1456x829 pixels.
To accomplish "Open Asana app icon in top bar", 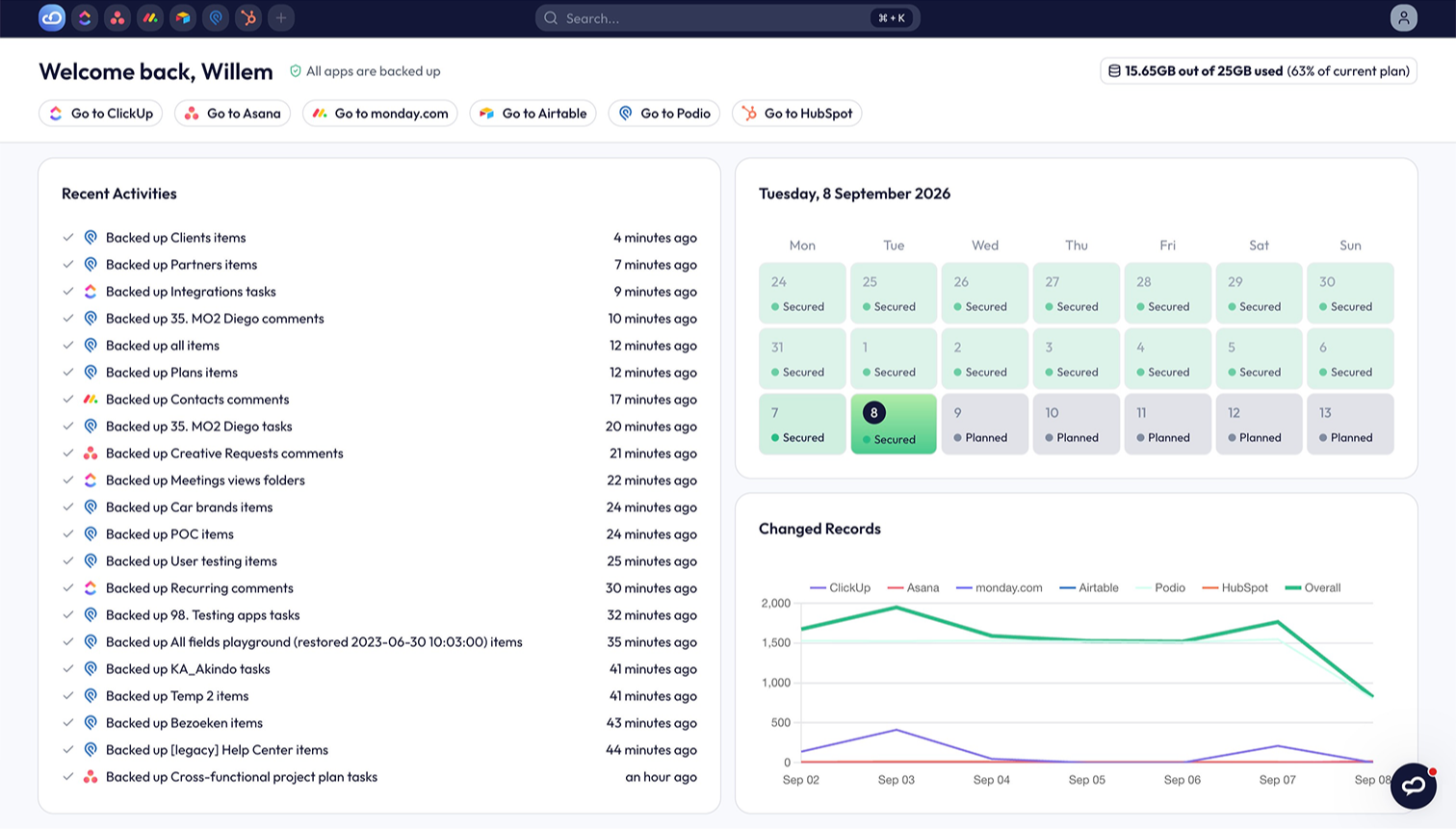I will point(117,17).
